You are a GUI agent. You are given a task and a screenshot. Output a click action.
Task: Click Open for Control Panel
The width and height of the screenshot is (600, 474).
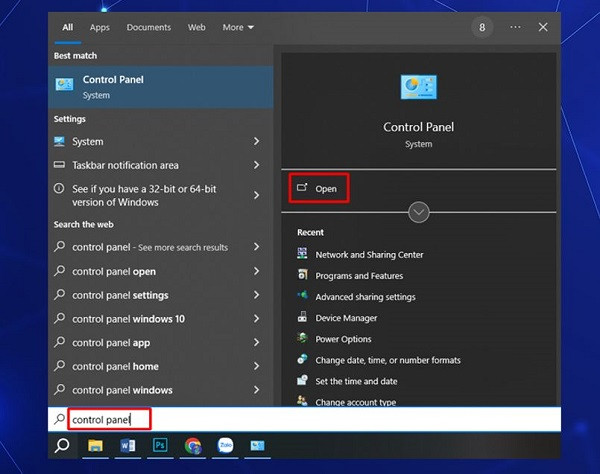click(318, 188)
